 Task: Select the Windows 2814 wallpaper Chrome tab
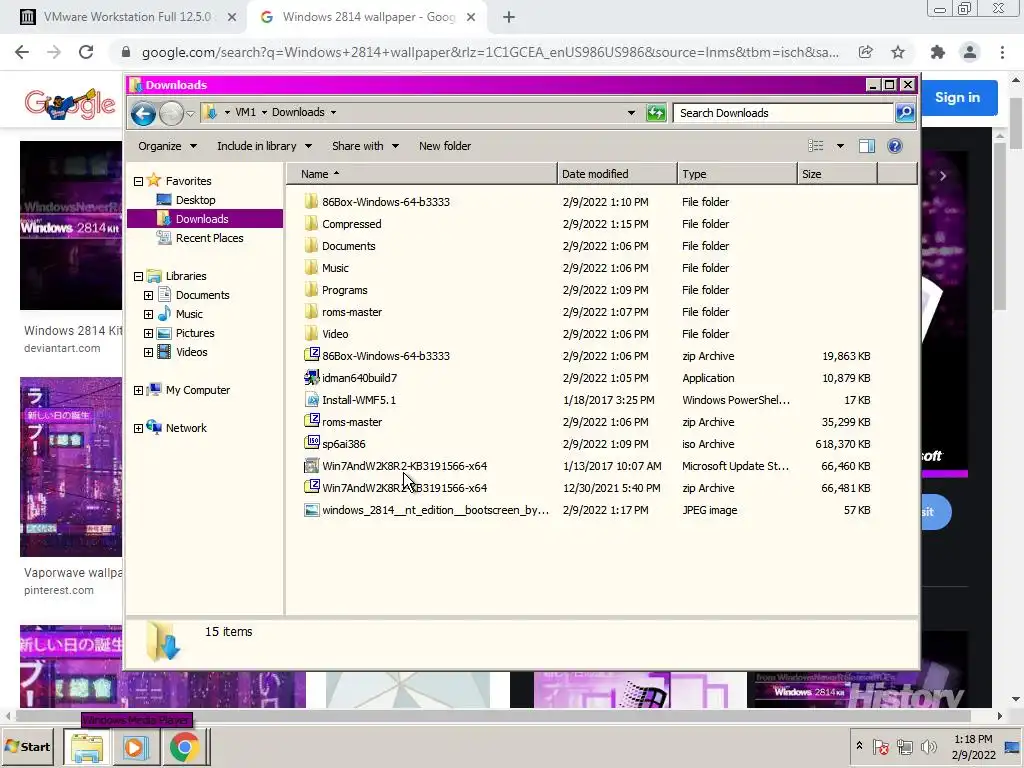pyautogui.click(x=368, y=17)
